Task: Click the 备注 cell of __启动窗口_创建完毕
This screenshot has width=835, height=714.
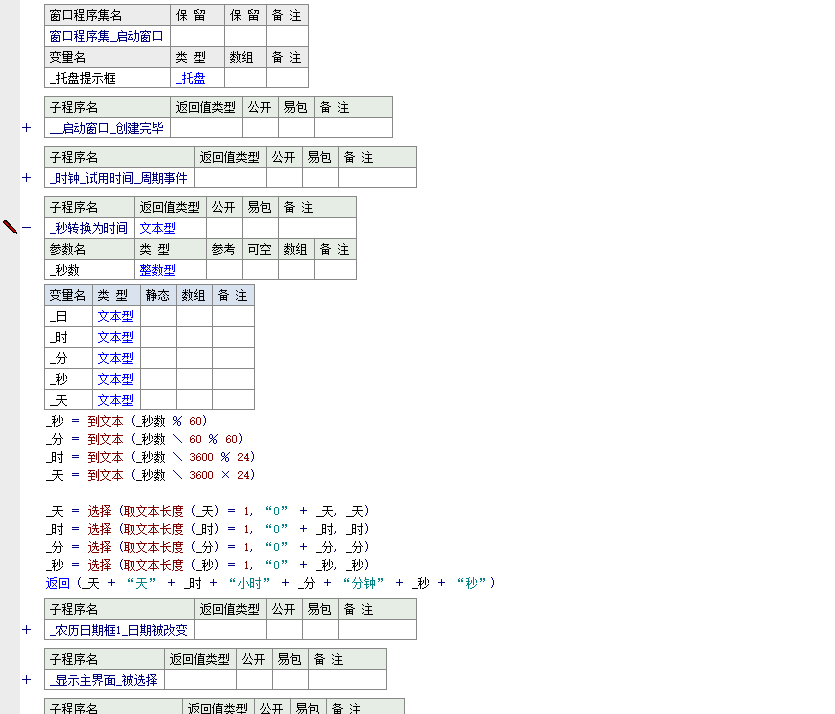Action: click(353, 128)
